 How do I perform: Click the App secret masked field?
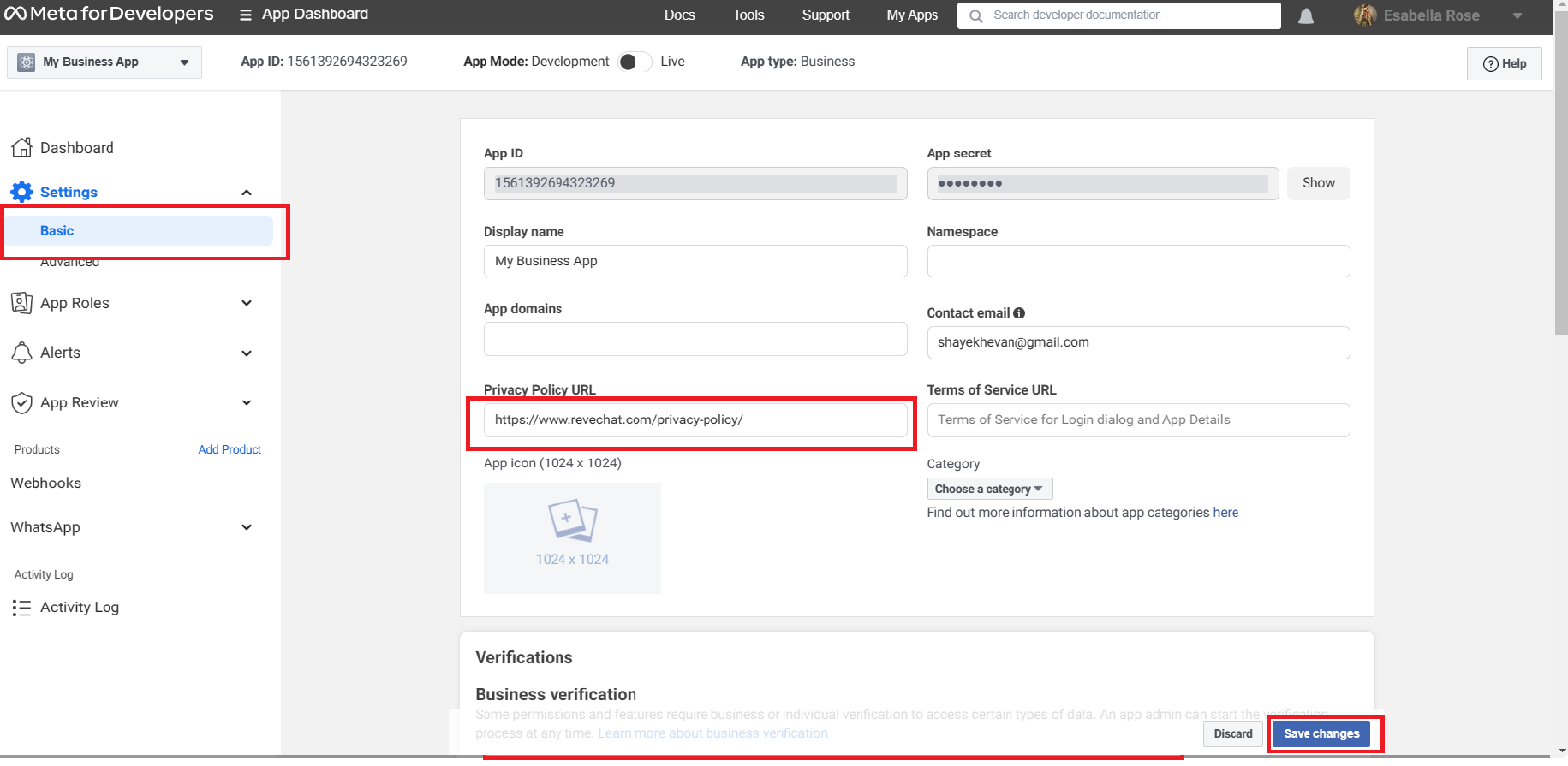(1103, 183)
